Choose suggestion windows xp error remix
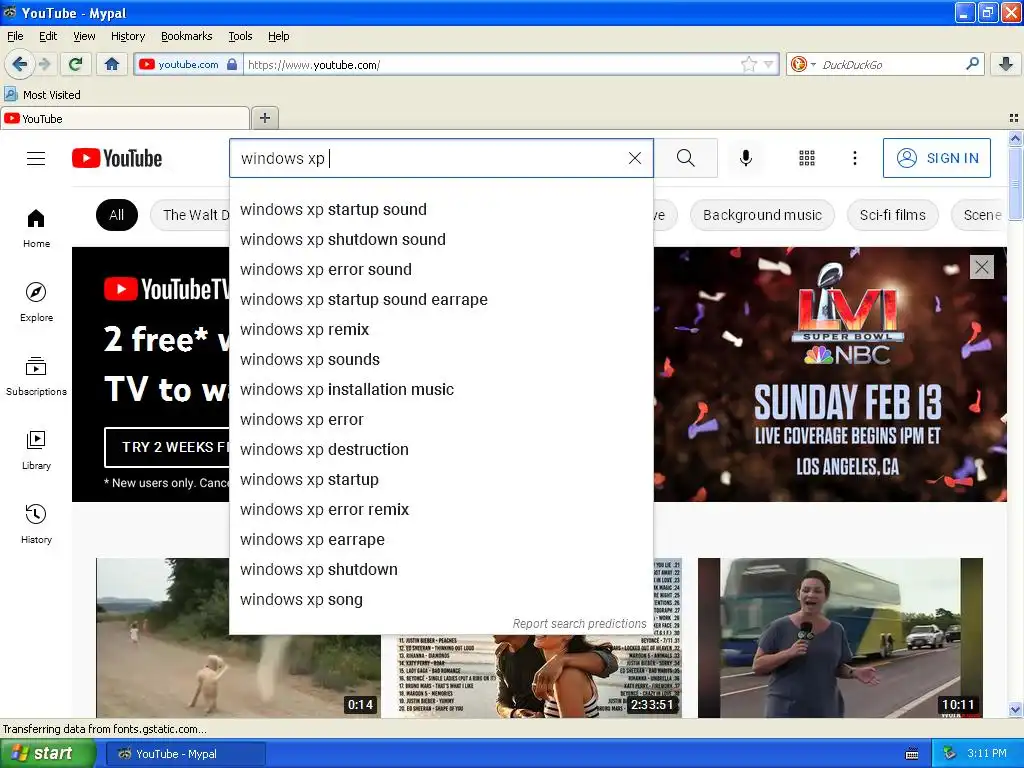Image resolution: width=1024 pixels, height=768 pixels. pyautogui.click(x=441, y=510)
